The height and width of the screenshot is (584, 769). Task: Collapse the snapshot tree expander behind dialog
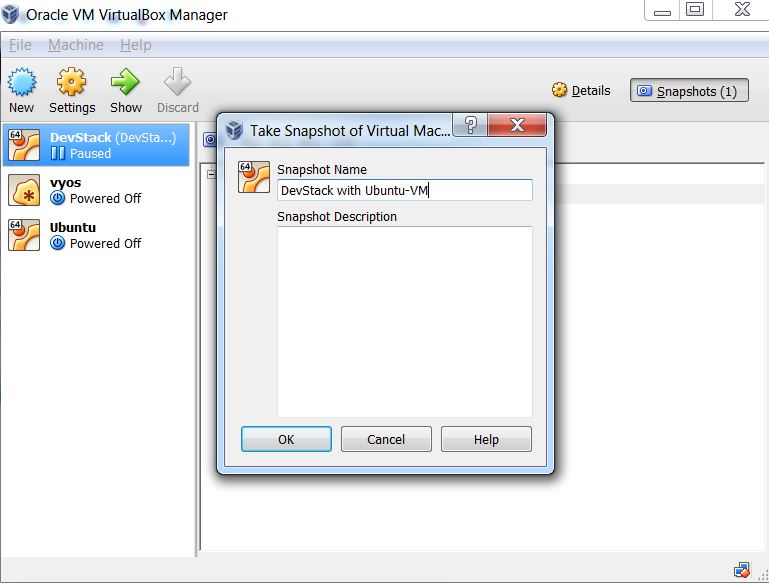[x=211, y=174]
